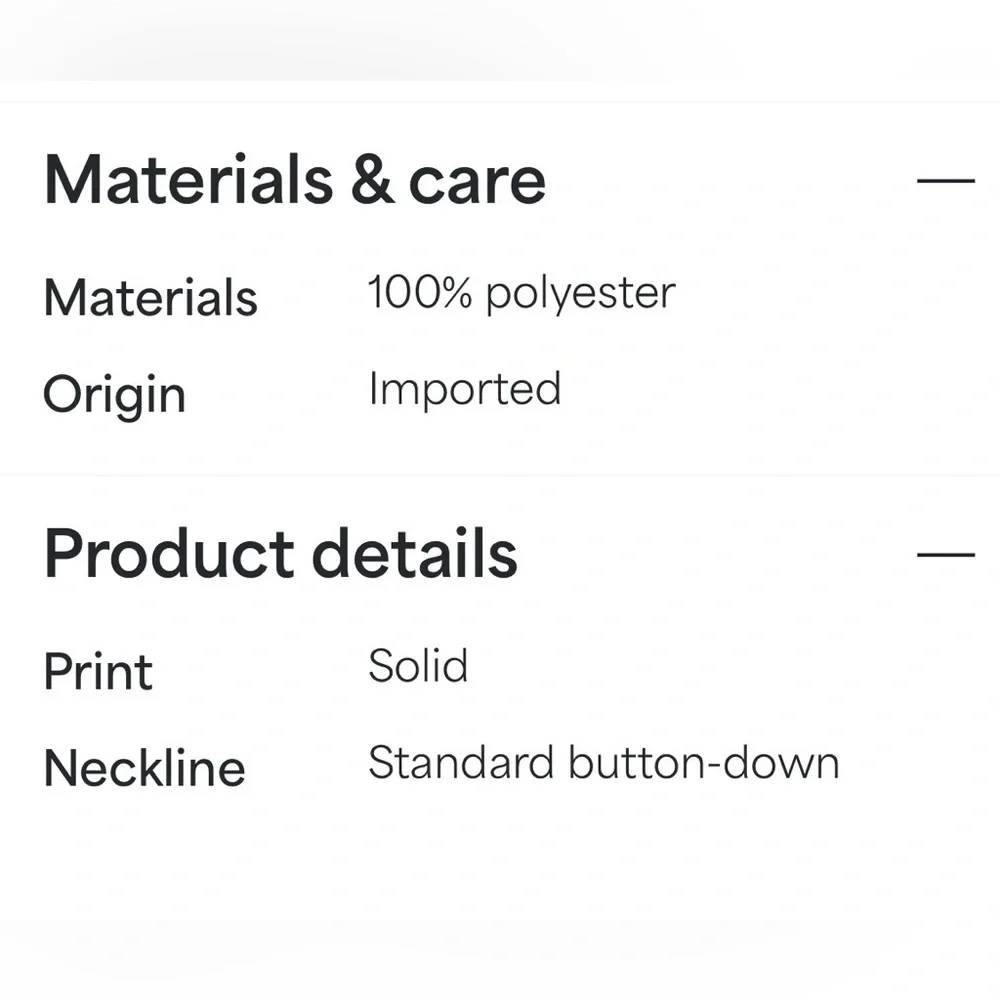This screenshot has width=1000, height=1000.
Task: Select the Materials row label
Action: tap(151, 298)
